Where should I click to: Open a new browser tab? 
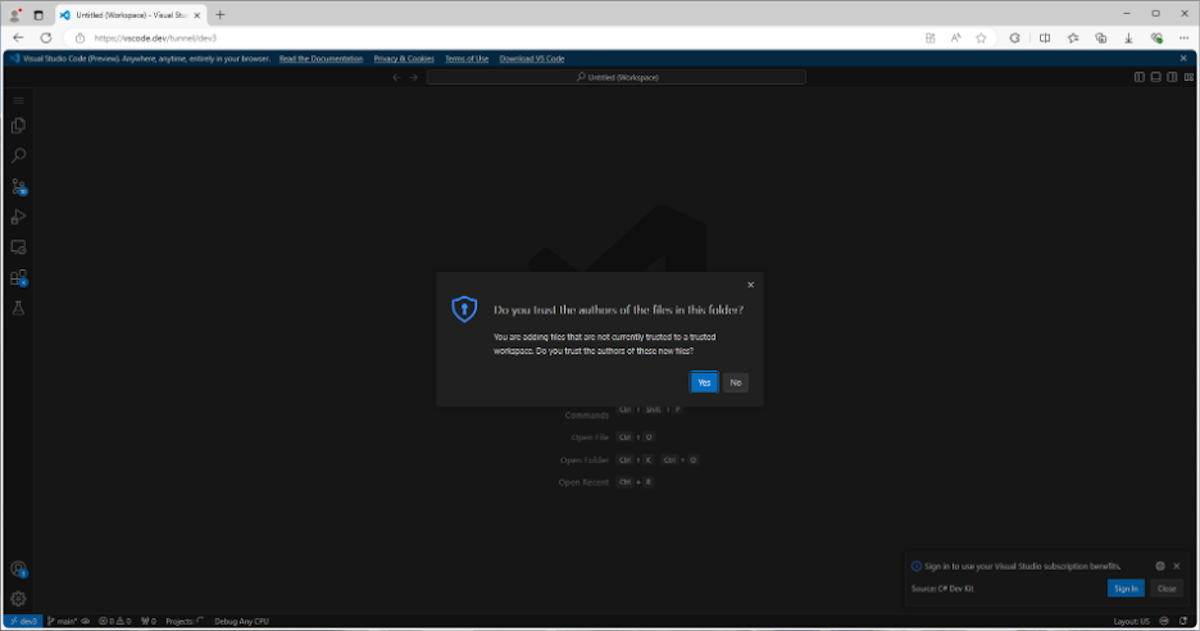pyautogui.click(x=220, y=15)
